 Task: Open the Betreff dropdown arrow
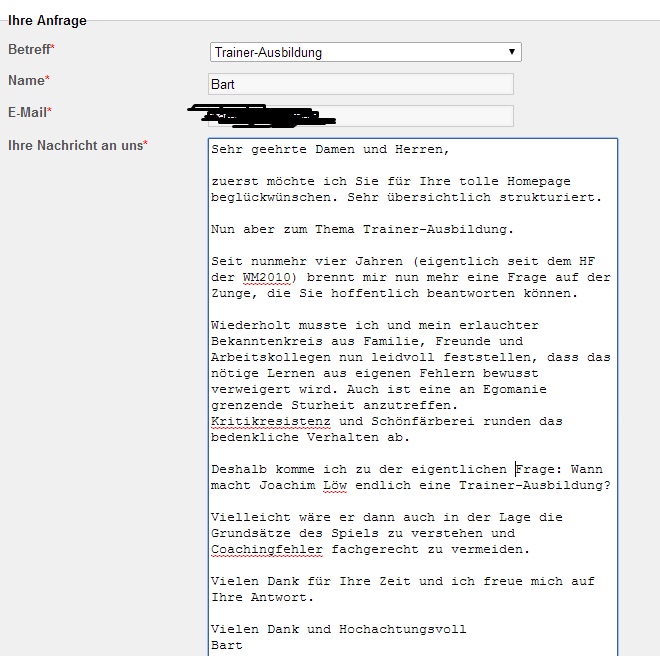pos(511,52)
